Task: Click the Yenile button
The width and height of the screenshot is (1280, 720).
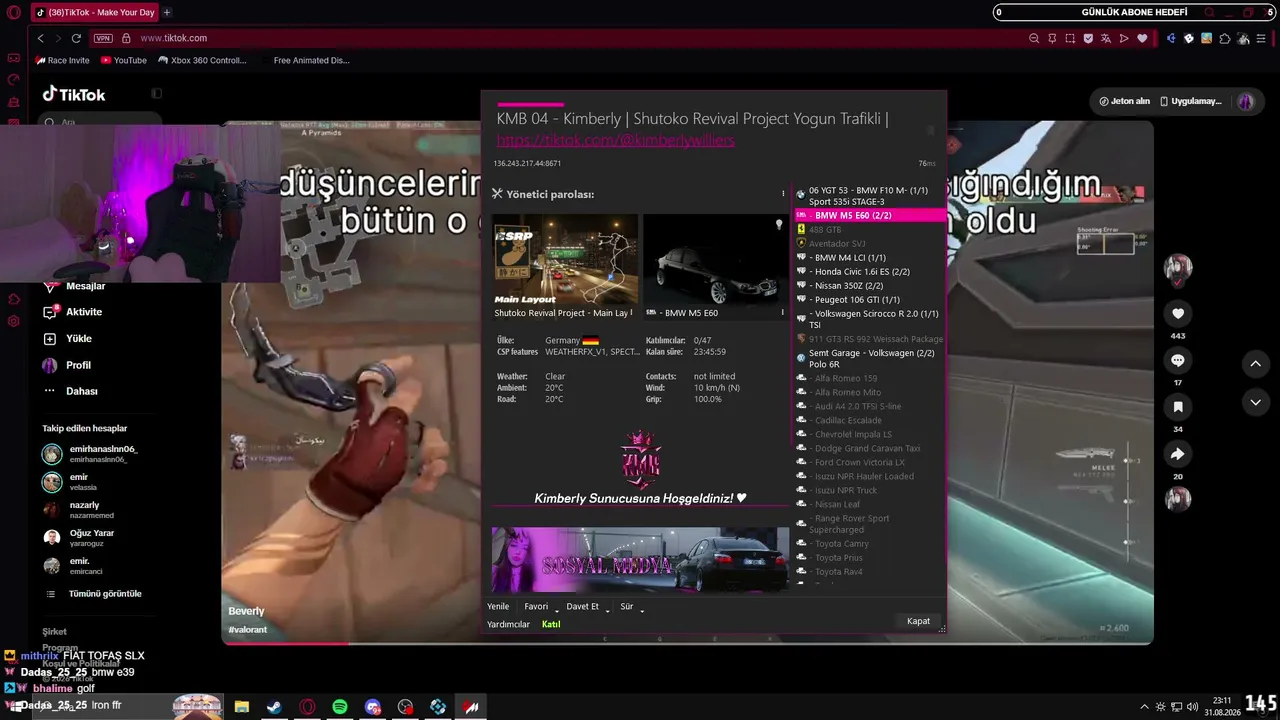Action: tap(498, 607)
